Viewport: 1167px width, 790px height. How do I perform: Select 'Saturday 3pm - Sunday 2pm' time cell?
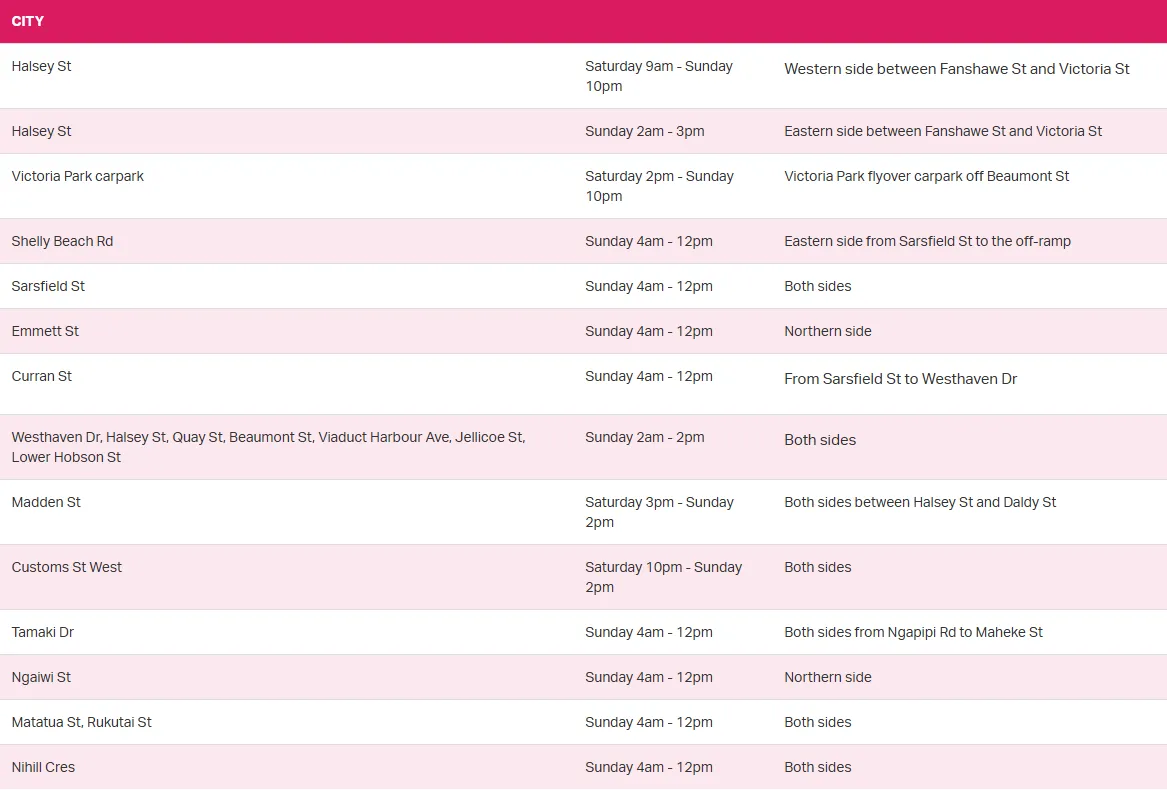pyautogui.click(x=659, y=512)
